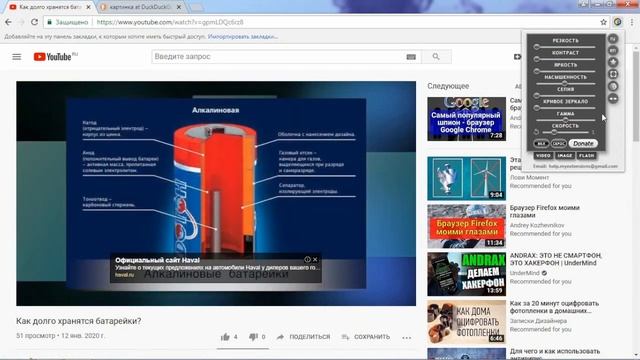Click the address bar URL
This screenshot has width=640, height=360.
170,22
